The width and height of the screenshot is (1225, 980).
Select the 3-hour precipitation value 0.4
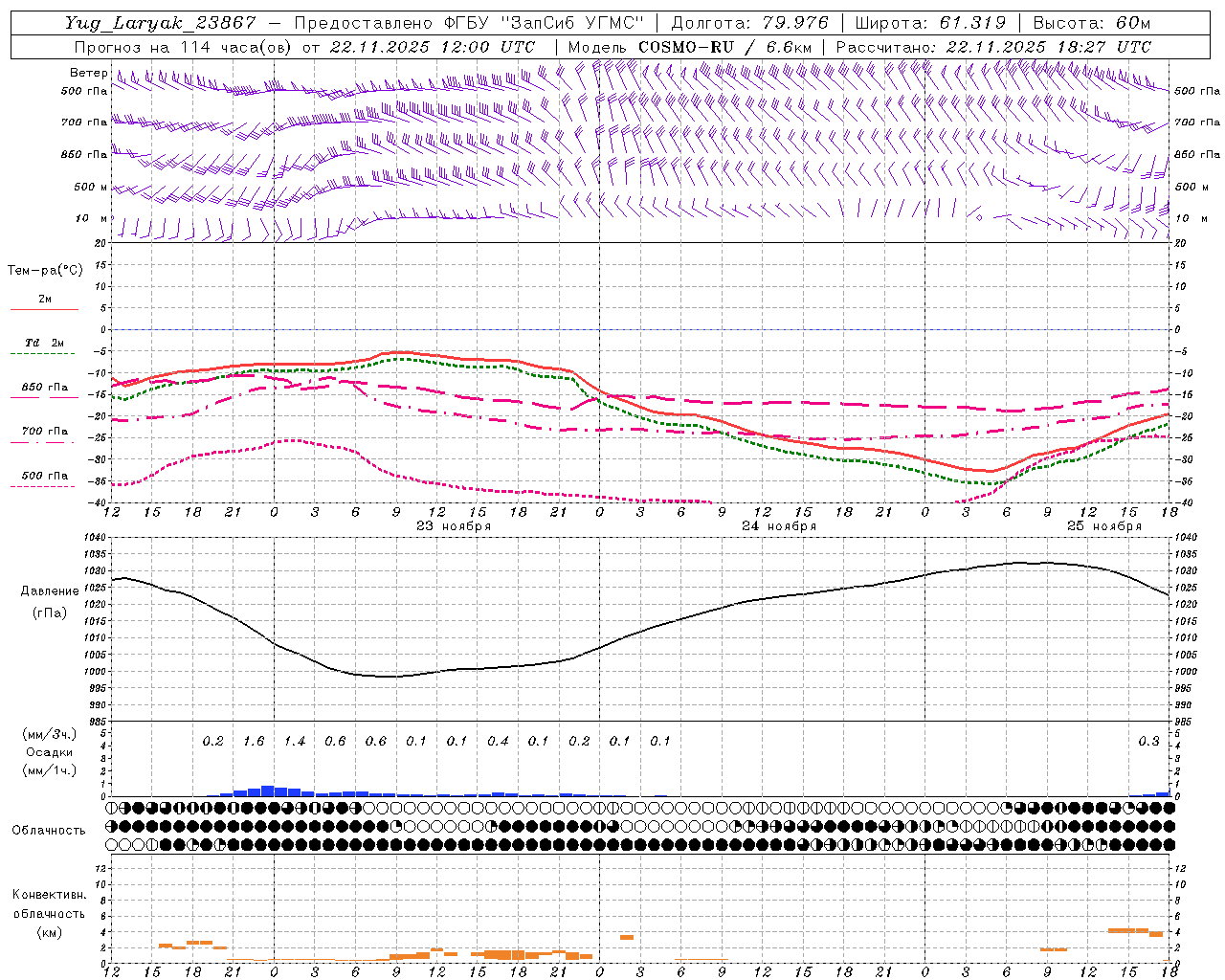click(498, 742)
